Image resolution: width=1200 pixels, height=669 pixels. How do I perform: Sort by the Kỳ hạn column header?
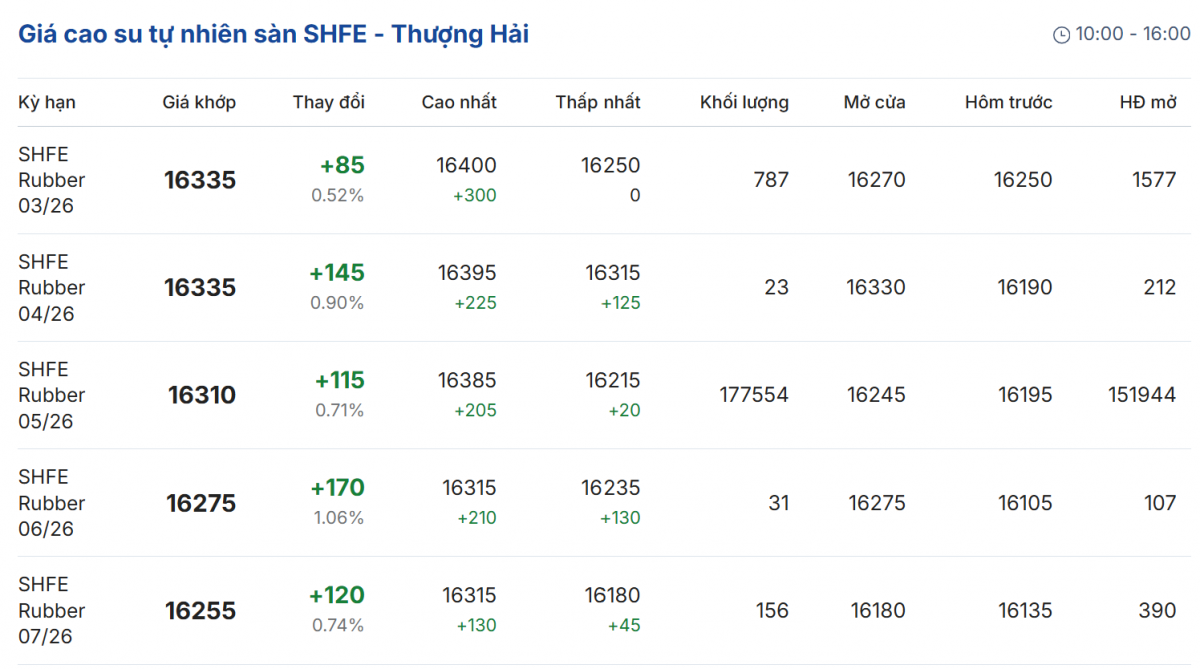coord(47,102)
